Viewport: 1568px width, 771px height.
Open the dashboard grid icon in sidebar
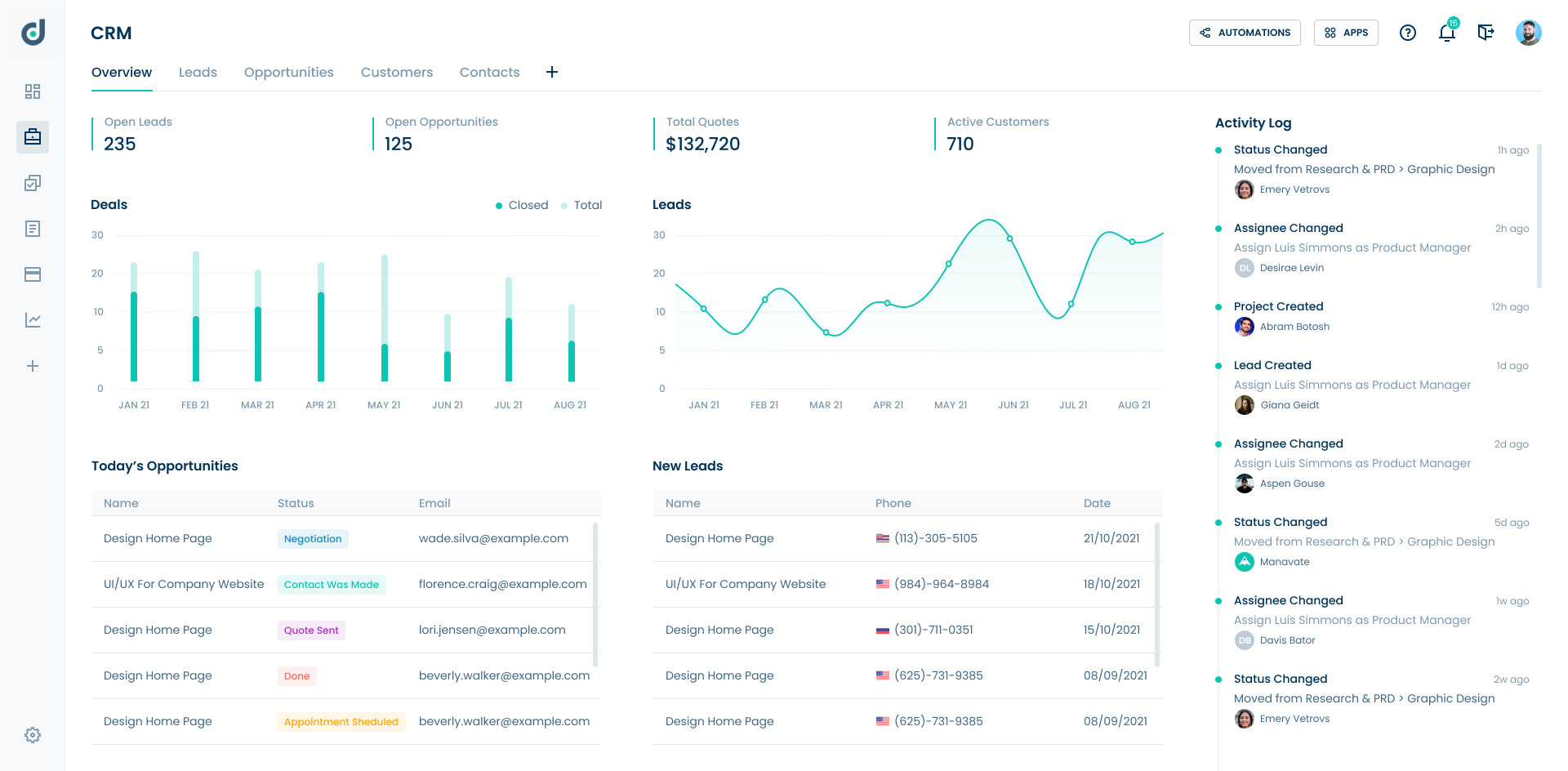[33, 91]
